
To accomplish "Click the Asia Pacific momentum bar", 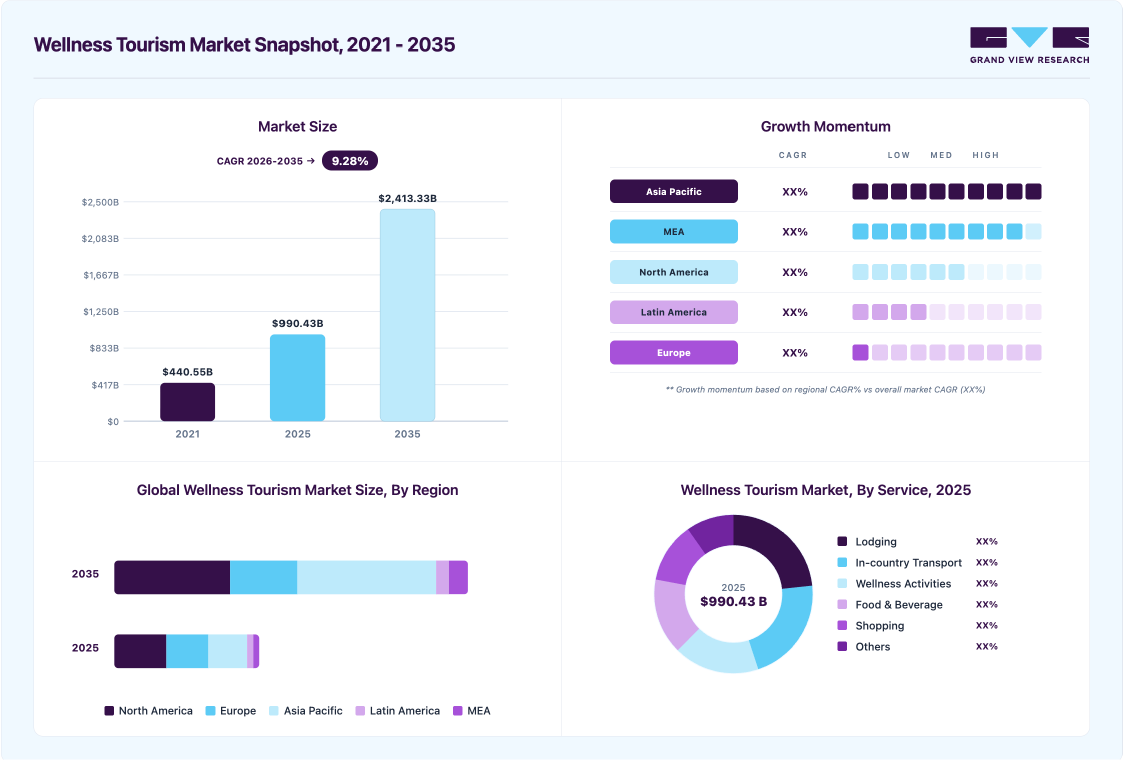I will [x=947, y=191].
